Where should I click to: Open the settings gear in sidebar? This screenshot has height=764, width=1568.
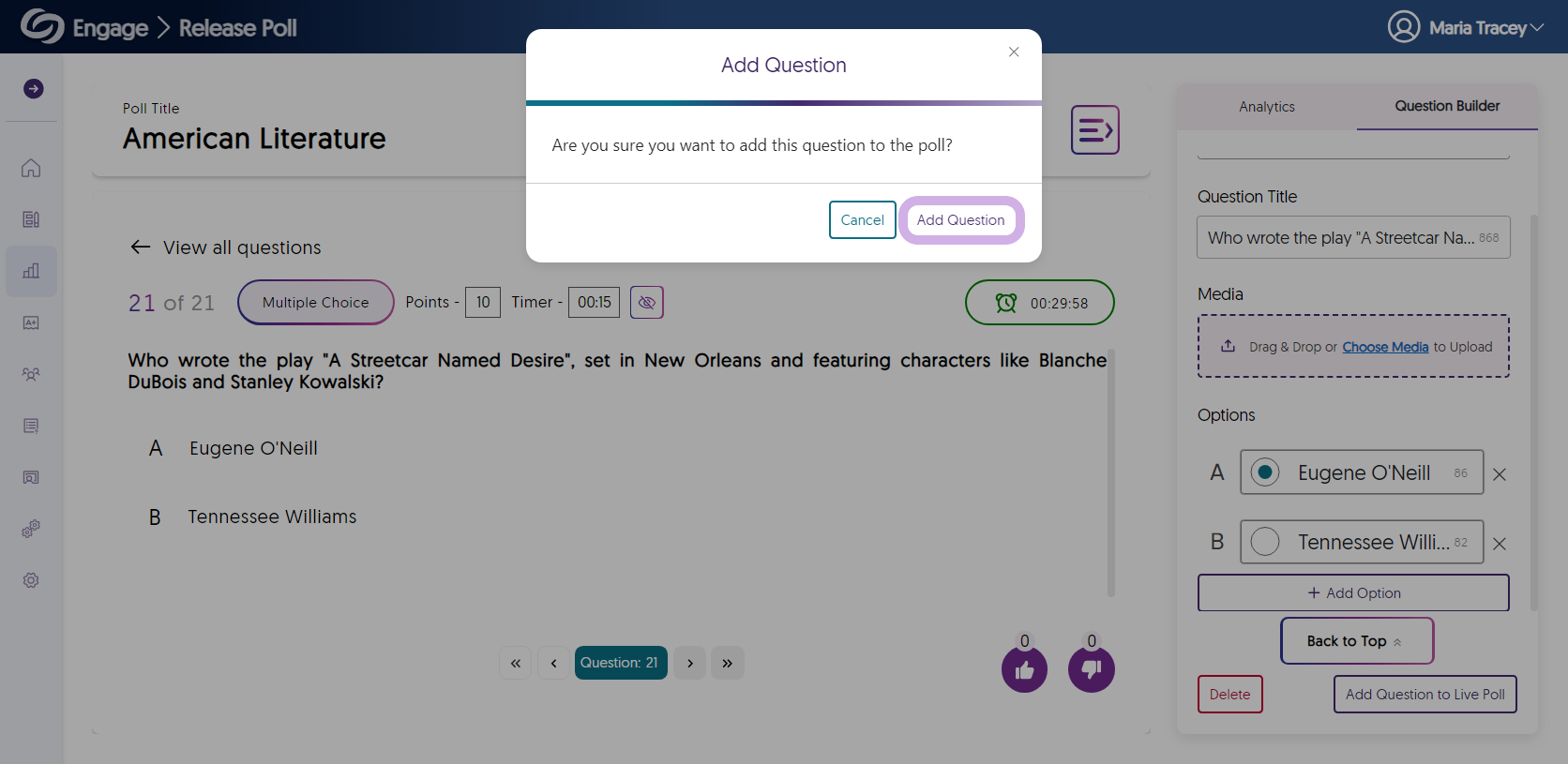(31, 580)
